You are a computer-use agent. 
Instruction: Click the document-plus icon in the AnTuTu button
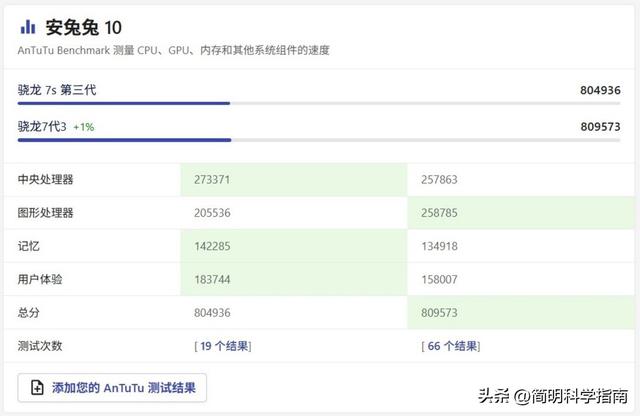pos(37,387)
